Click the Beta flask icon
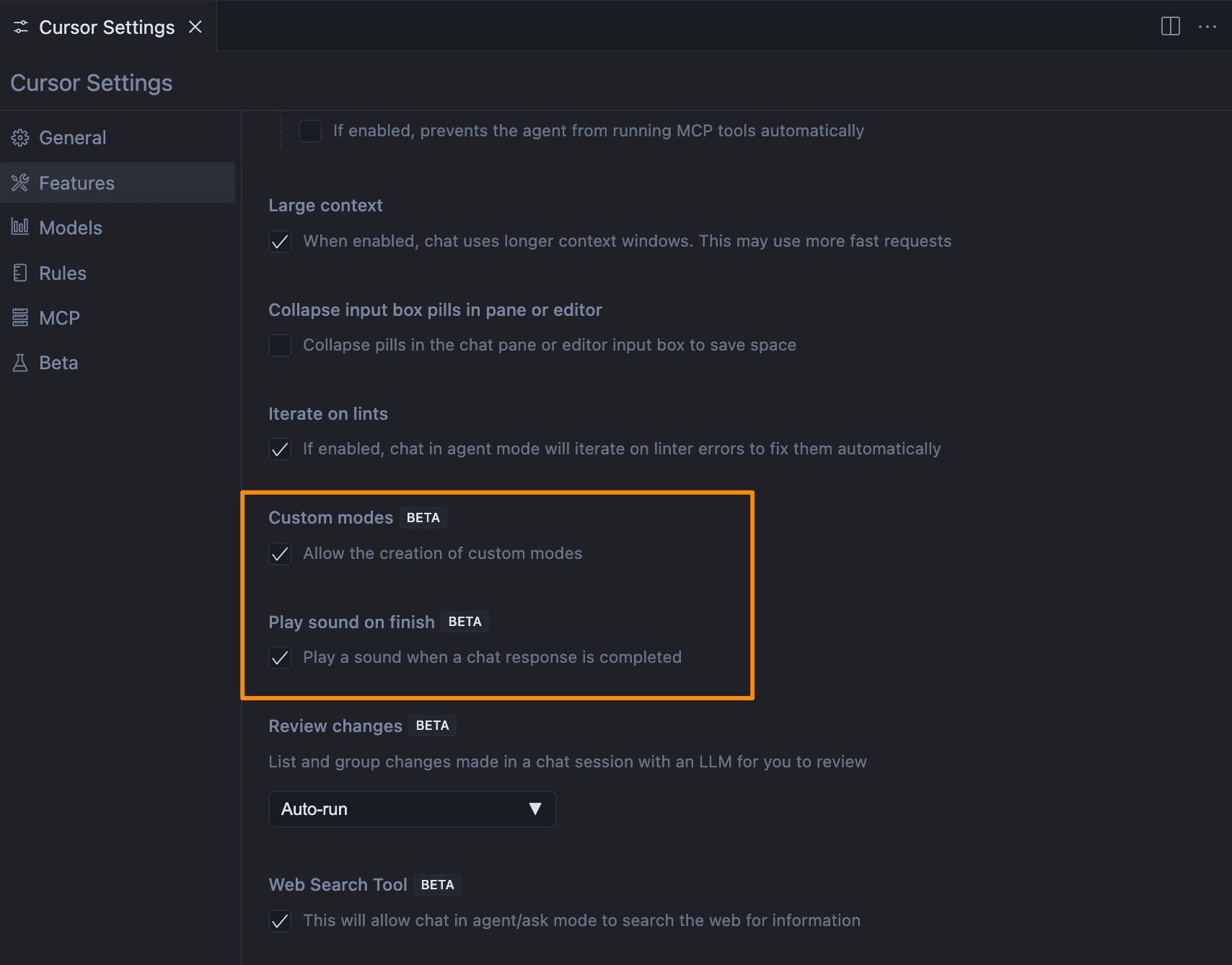The width and height of the screenshot is (1232, 965). point(20,363)
